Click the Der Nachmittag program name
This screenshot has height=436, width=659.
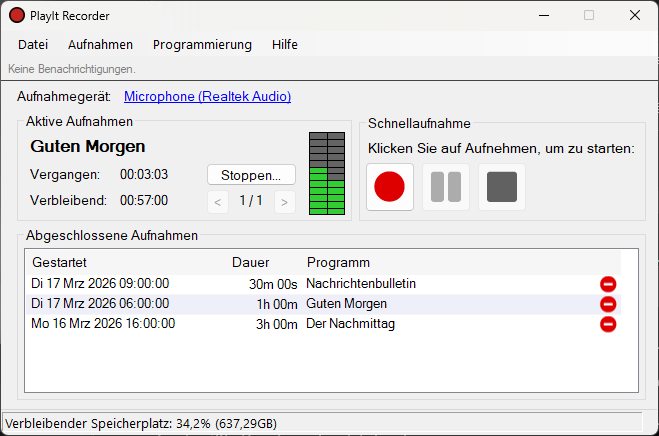point(351,324)
